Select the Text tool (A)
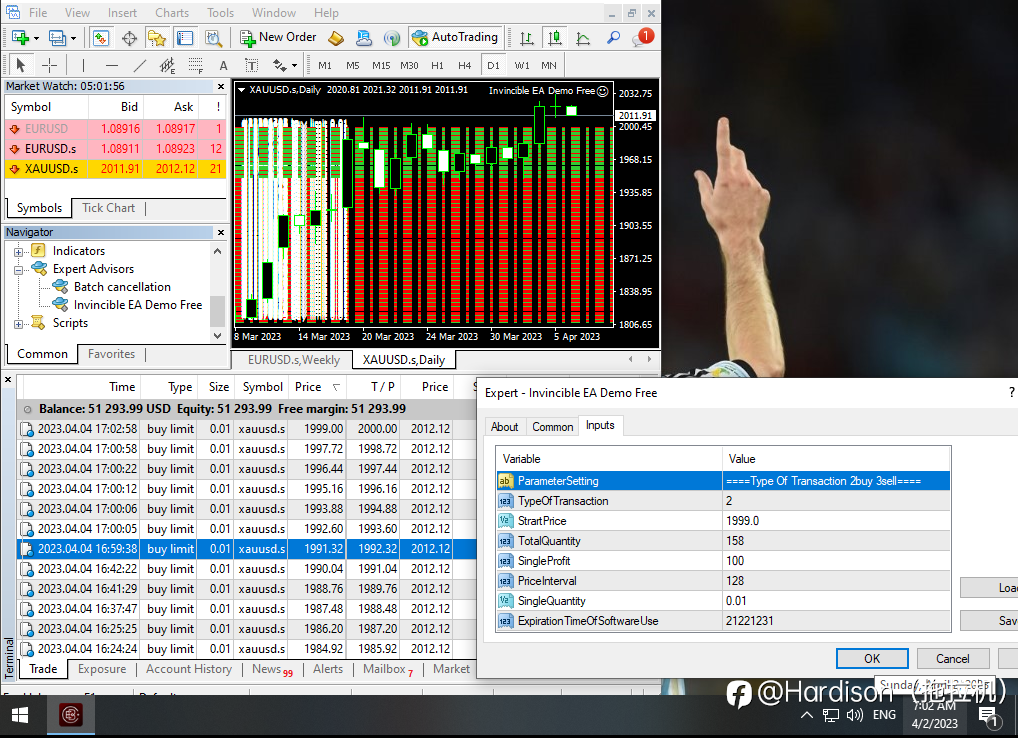The width and height of the screenshot is (1018, 738). 223,66
